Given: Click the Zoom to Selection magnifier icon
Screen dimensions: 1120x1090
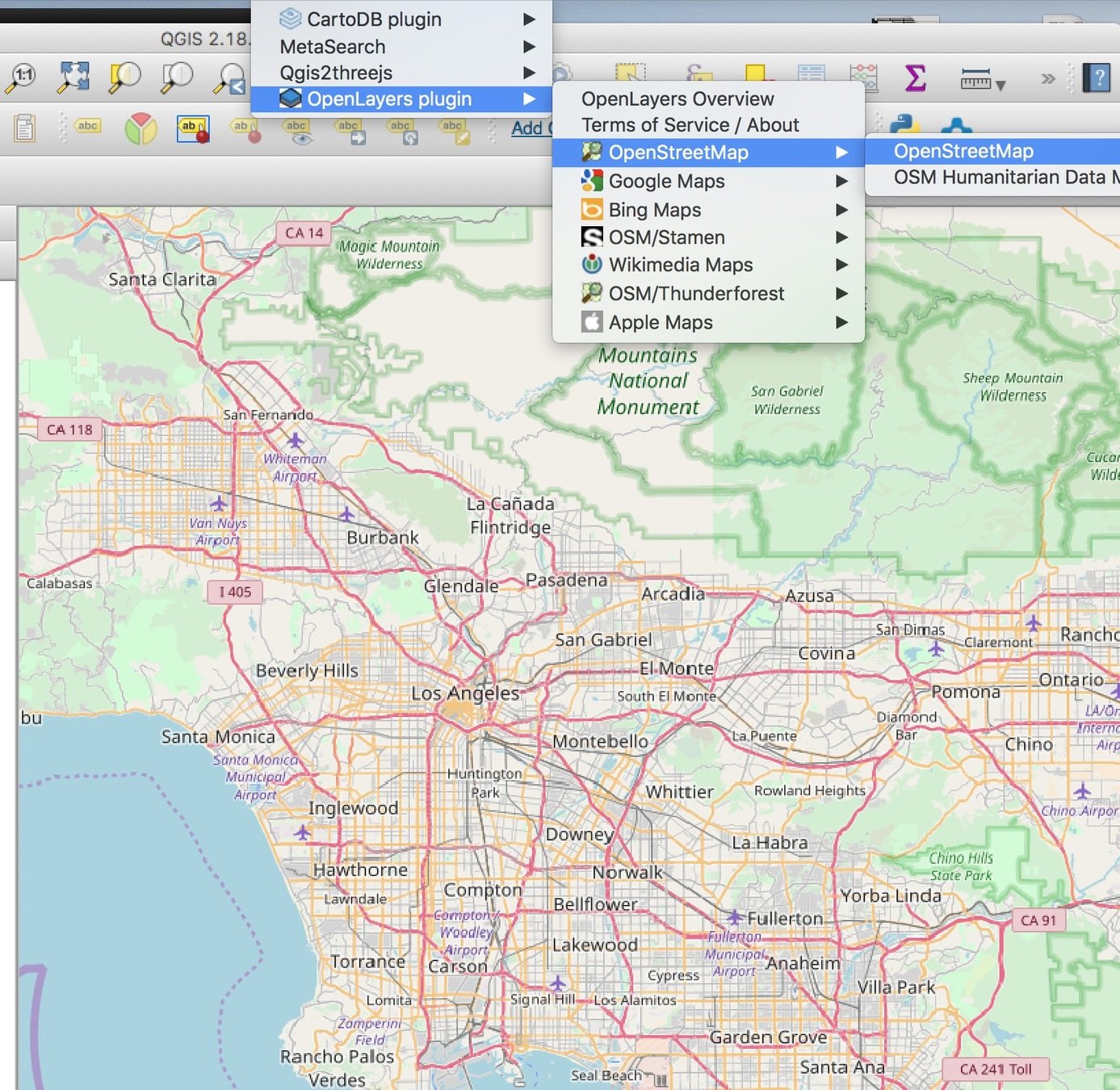Looking at the screenshot, I should pyautogui.click(x=124, y=78).
